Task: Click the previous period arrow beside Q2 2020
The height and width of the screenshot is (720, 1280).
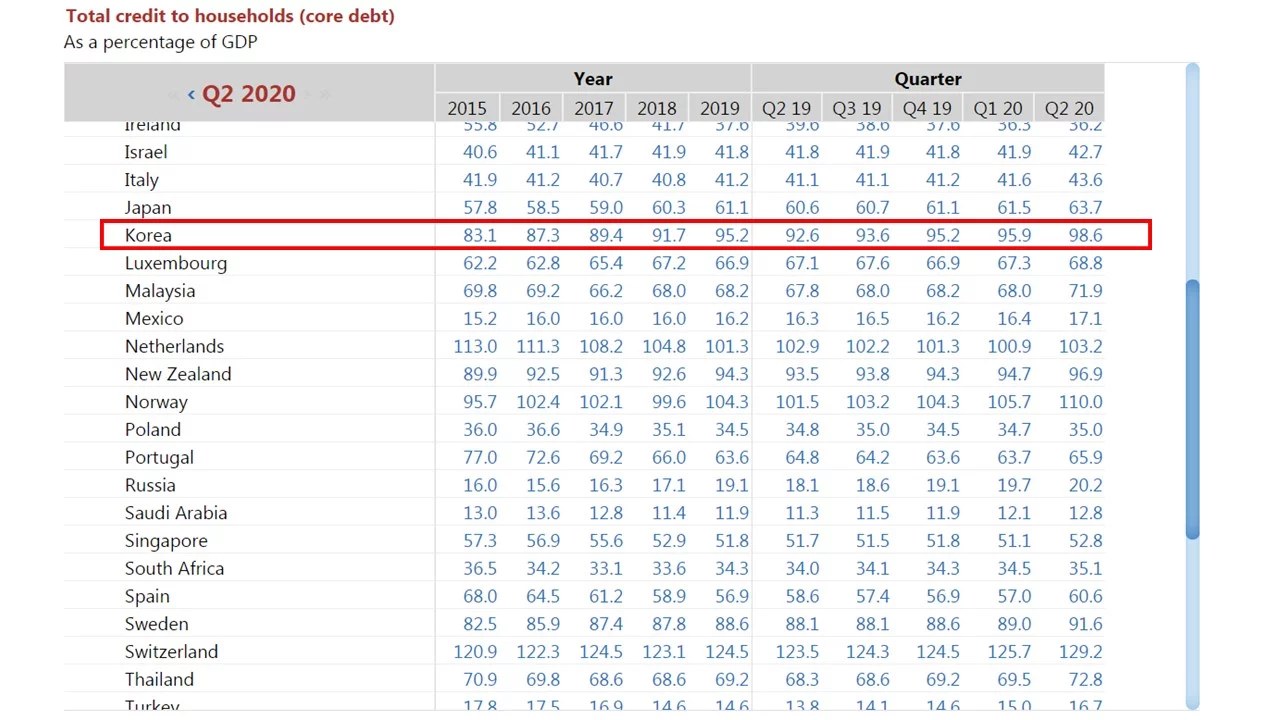Action: [191, 94]
